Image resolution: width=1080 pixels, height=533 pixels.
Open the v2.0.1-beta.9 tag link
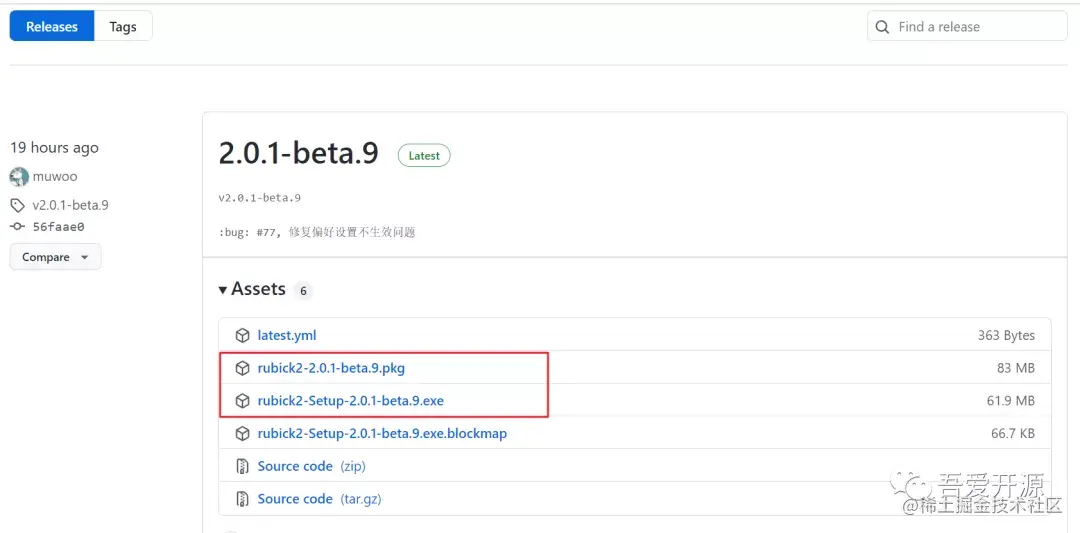(x=70, y=205)
